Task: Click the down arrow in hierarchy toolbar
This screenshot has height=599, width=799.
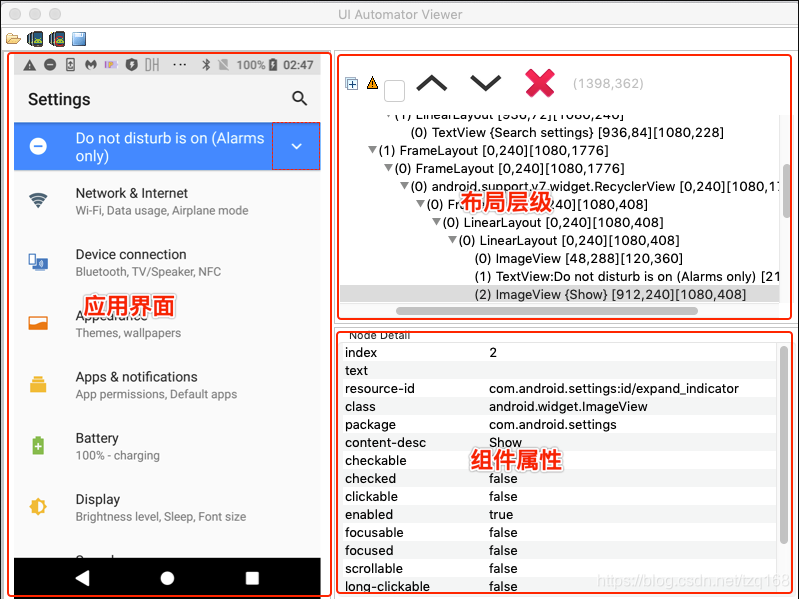Action: point(486,83)
